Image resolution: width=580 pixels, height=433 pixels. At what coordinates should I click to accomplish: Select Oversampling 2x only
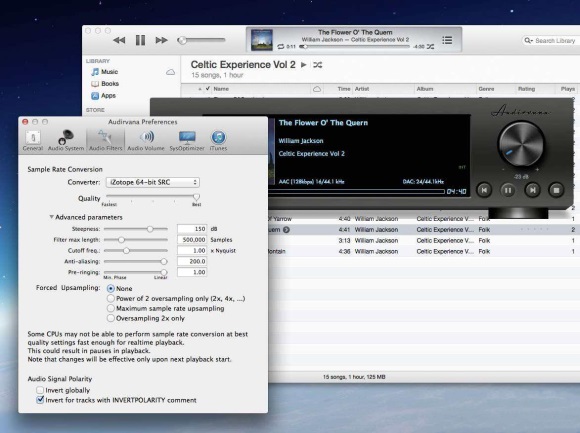[x=110, y=318]
